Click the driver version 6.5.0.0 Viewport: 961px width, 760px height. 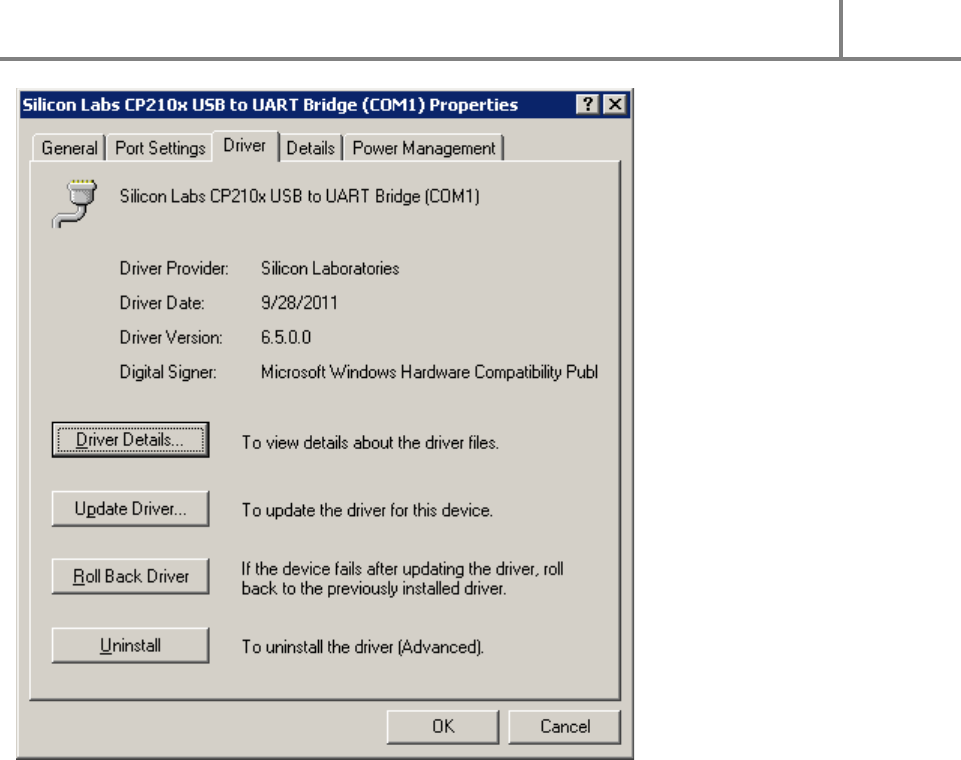(286, 337)
